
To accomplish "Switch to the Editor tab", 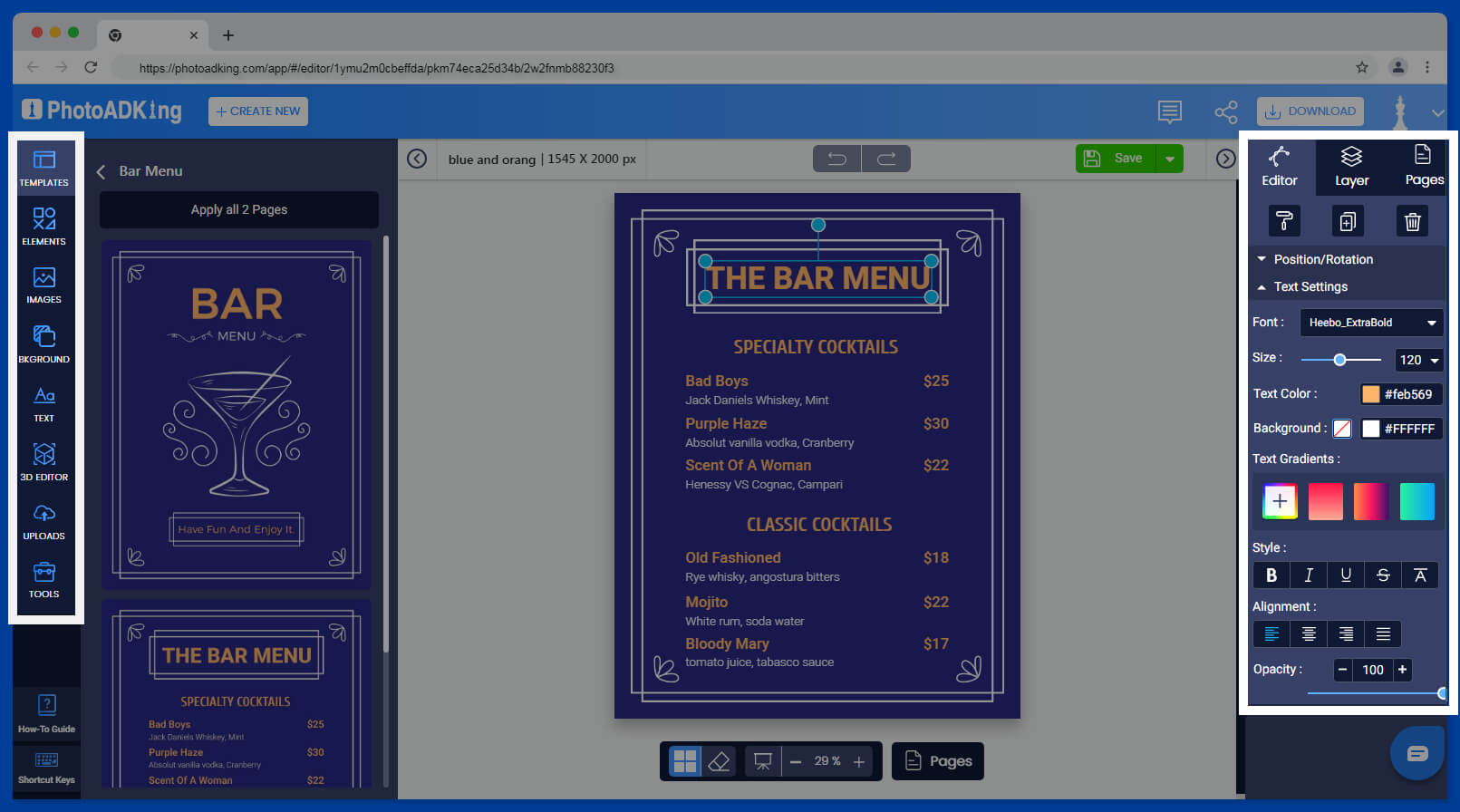I will [x=1280, y=166].
